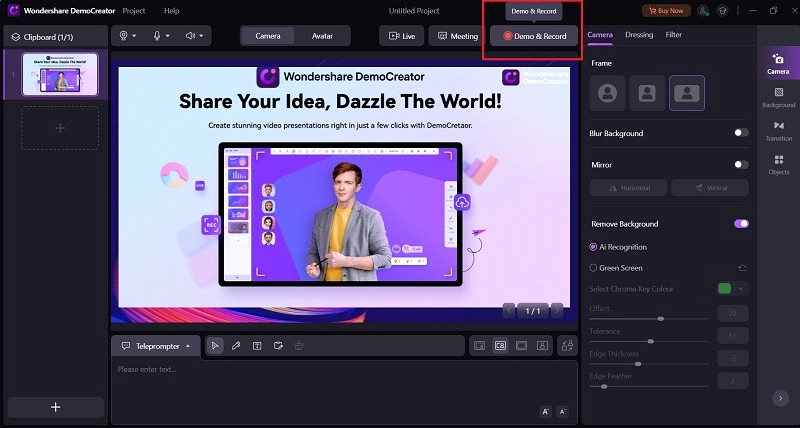800x428 pixels.
Task: Switch to Avatar mode
Action: coord(322,36)
